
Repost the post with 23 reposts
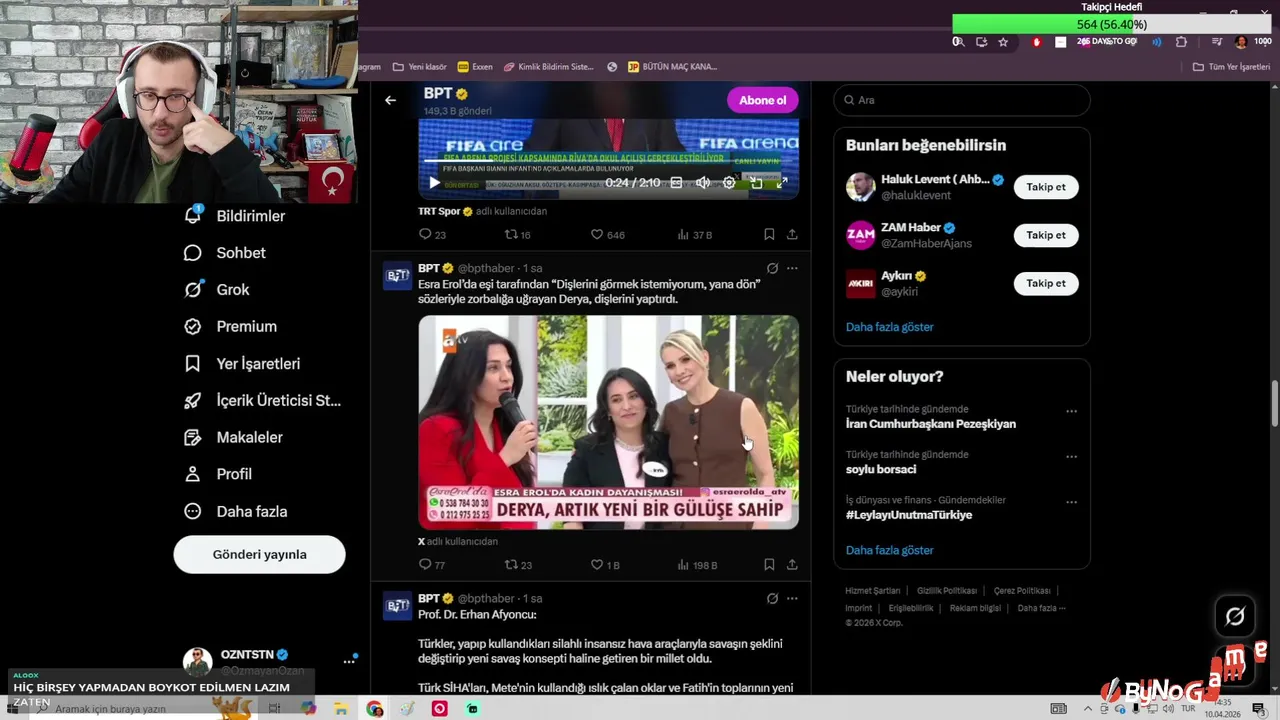coord(517,565)
